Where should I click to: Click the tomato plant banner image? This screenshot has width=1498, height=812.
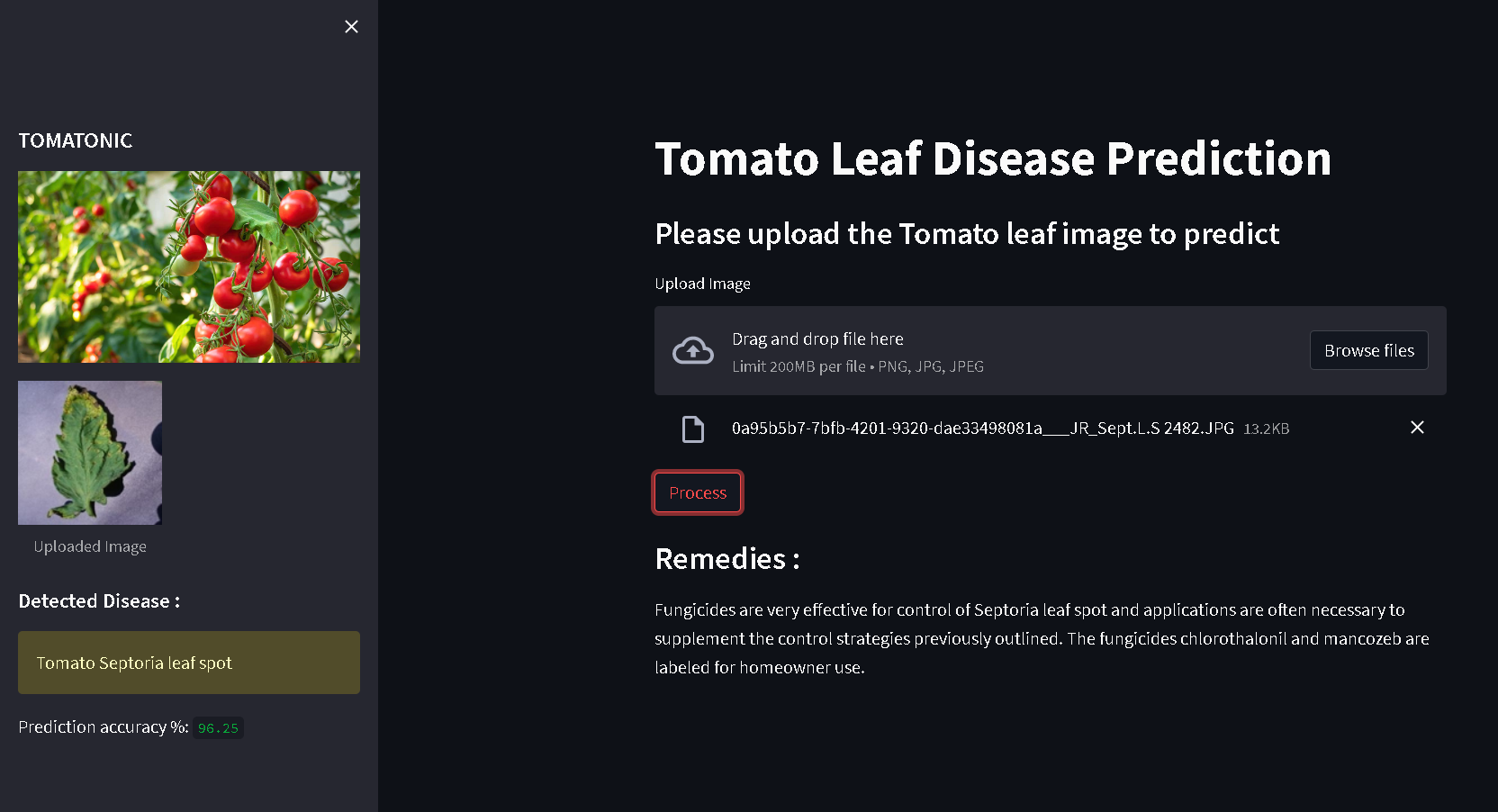pos(188,266)
